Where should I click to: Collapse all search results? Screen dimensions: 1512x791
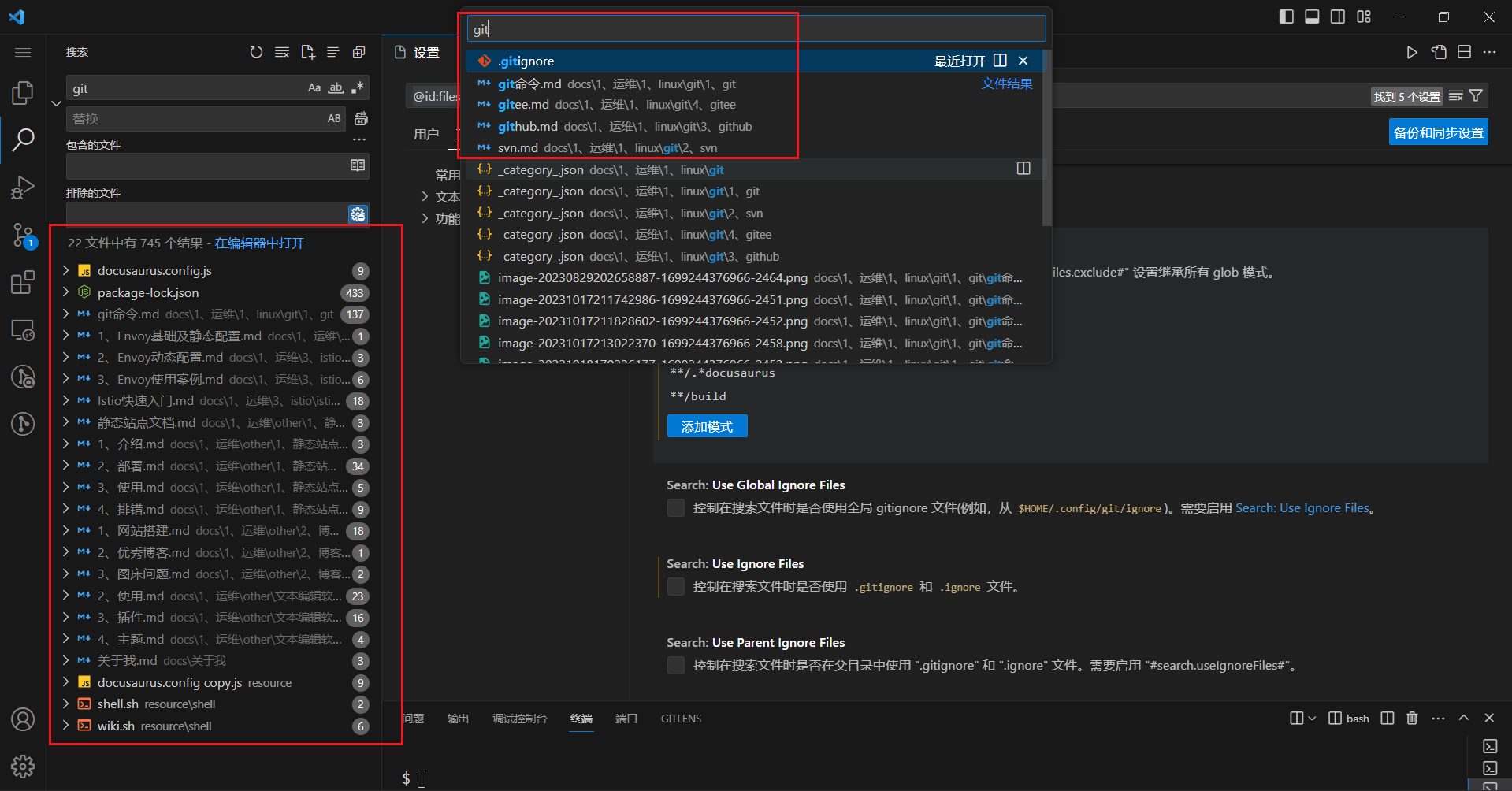tap(359, 52)
